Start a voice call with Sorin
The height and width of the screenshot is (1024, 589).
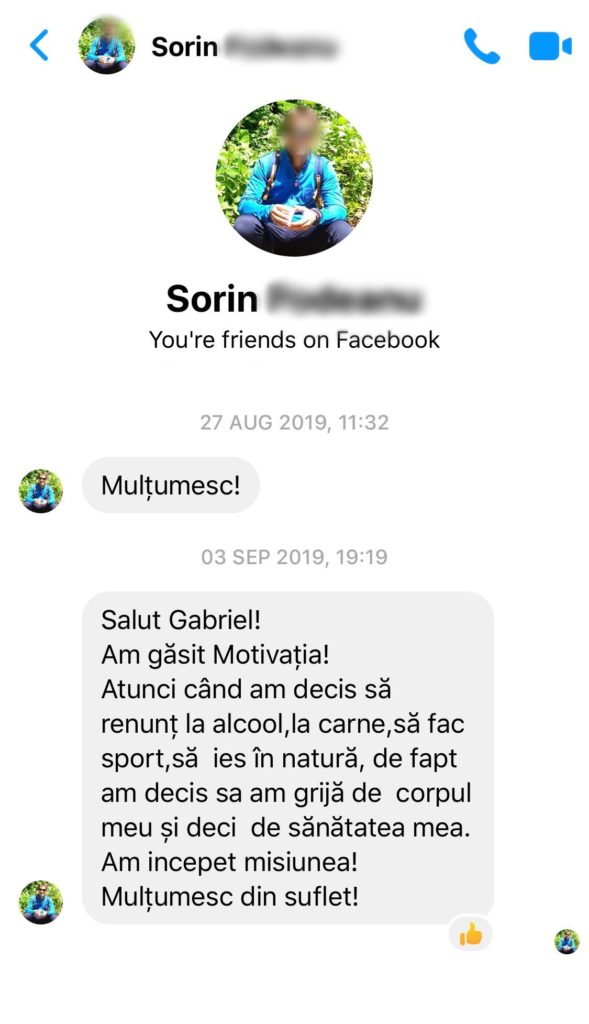(482, 46)
